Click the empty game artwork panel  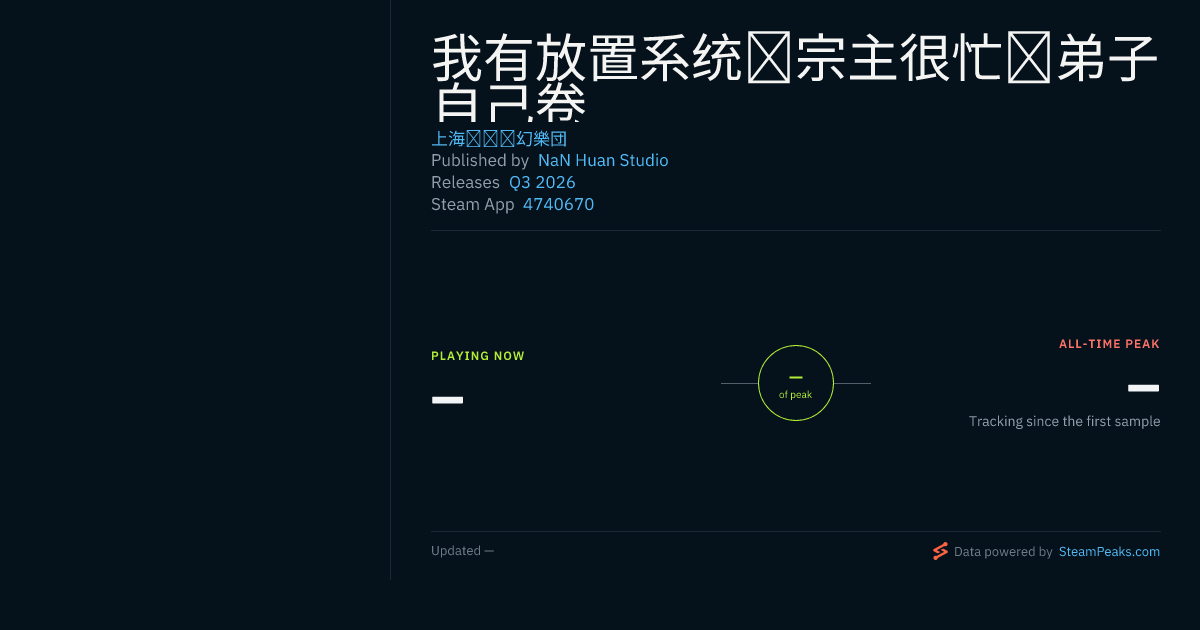195,290
